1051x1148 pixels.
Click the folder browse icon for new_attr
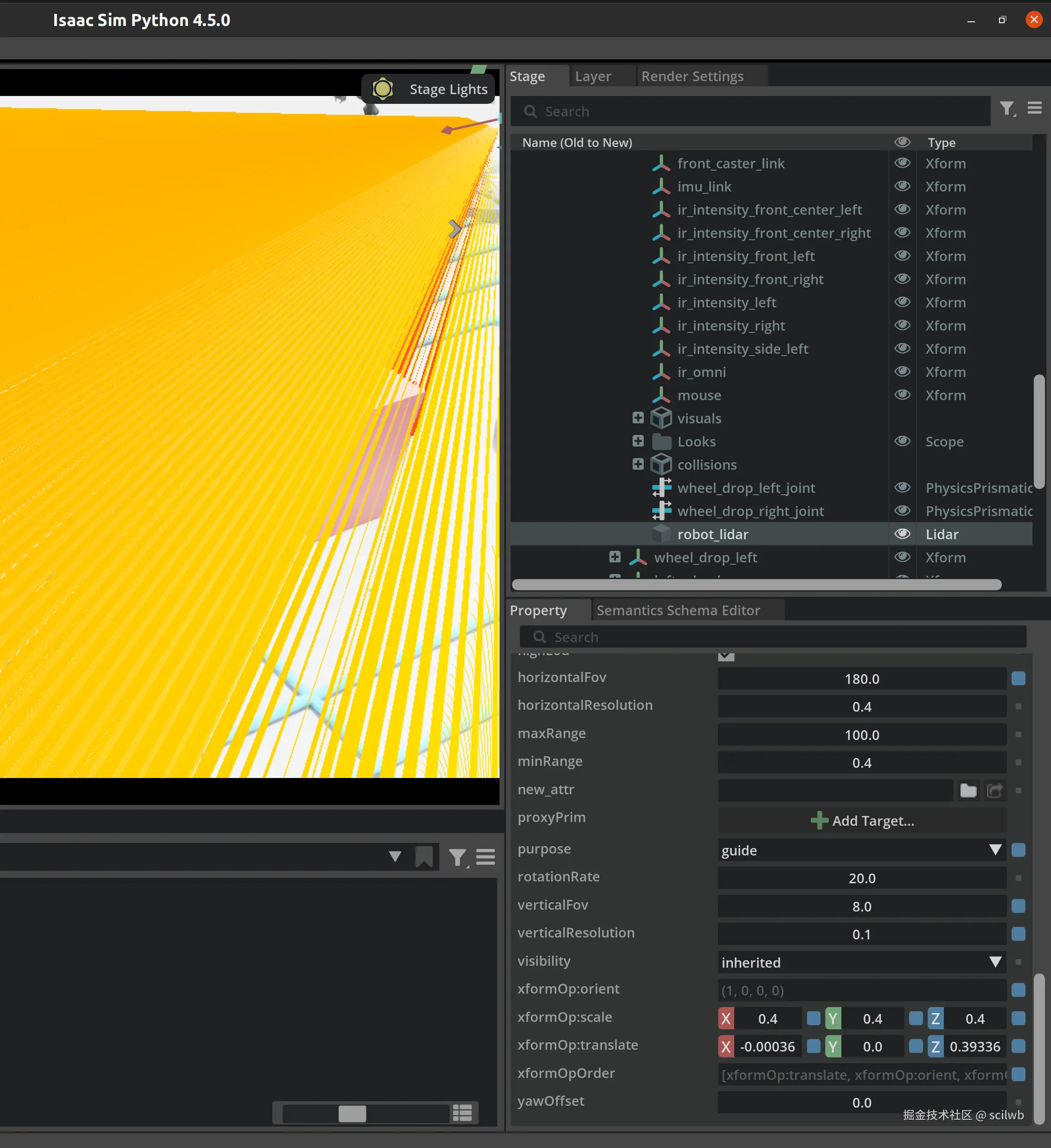point(968,791)
